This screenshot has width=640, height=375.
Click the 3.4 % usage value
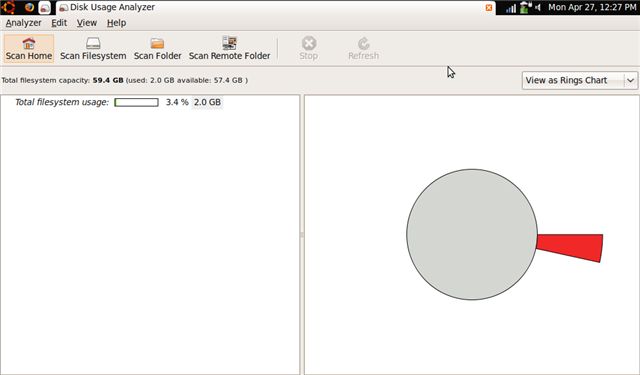coord(177,102)
